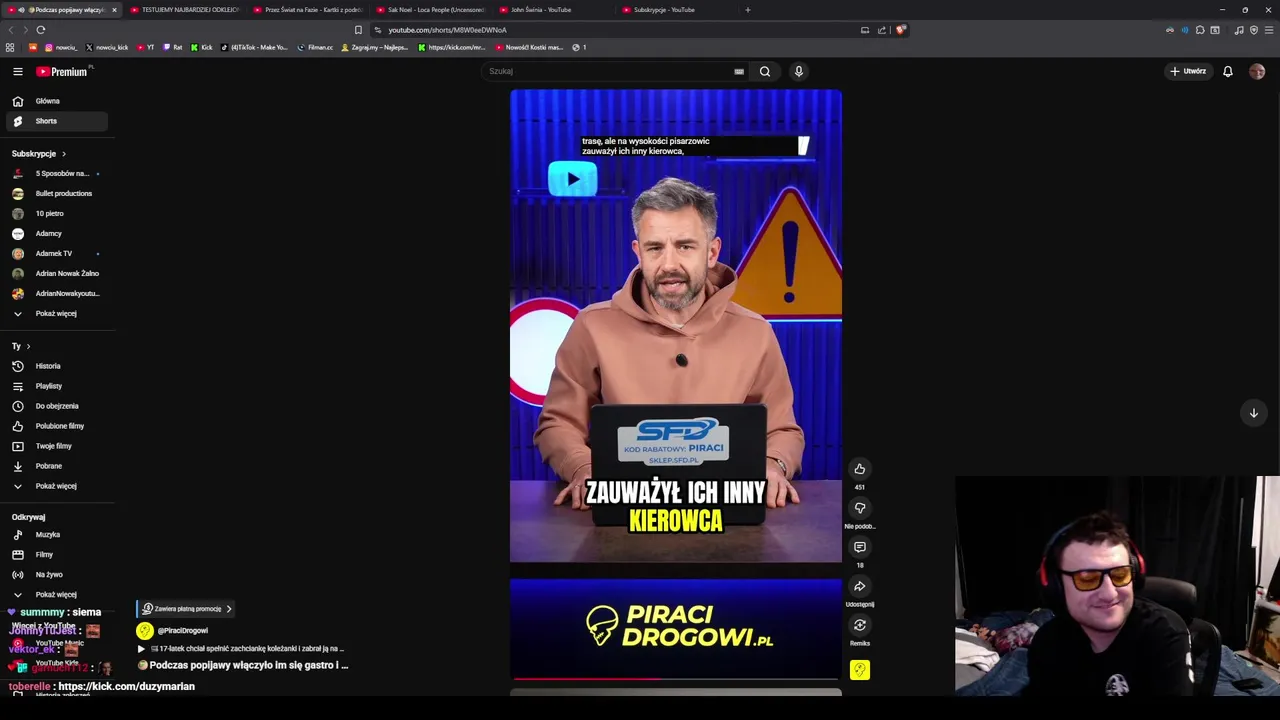The height and width of the screenshot is (720, 1280).
Task: Open the bookmarks apps grid icon
Action: pyautogui.click(x=10, y=47)
